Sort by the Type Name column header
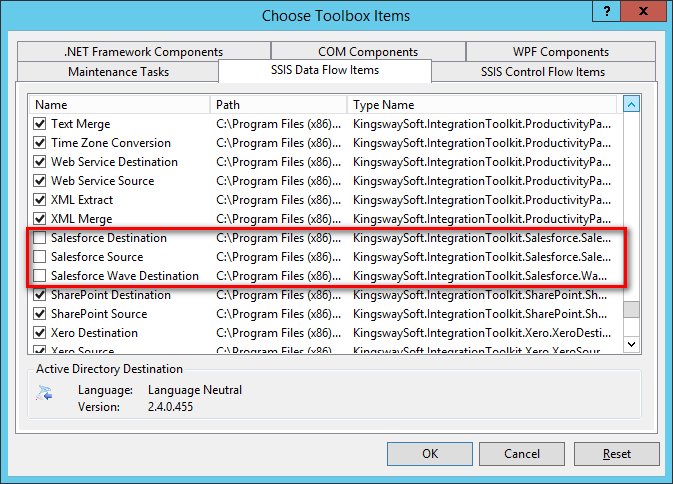 (x=482, y=105)
